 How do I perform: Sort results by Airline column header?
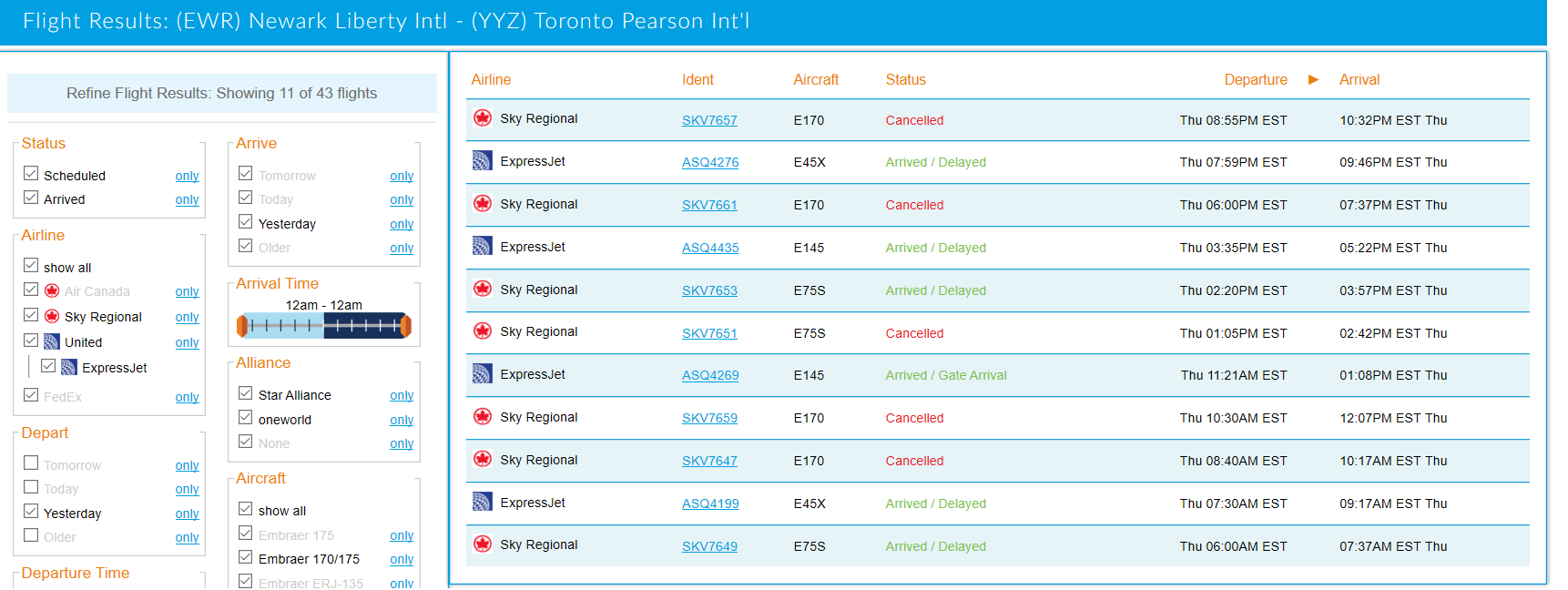(x=491, y=80)
